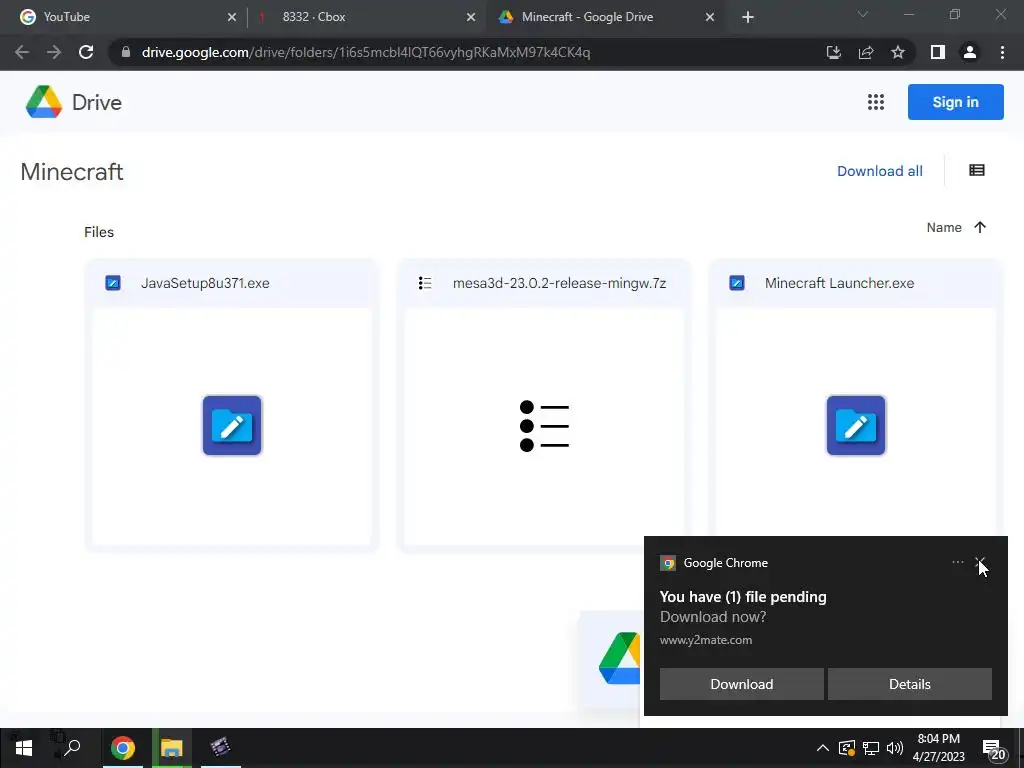Open the volume tray icon
This screenshot has height=768, width=1024.
[x=895, y=748]
